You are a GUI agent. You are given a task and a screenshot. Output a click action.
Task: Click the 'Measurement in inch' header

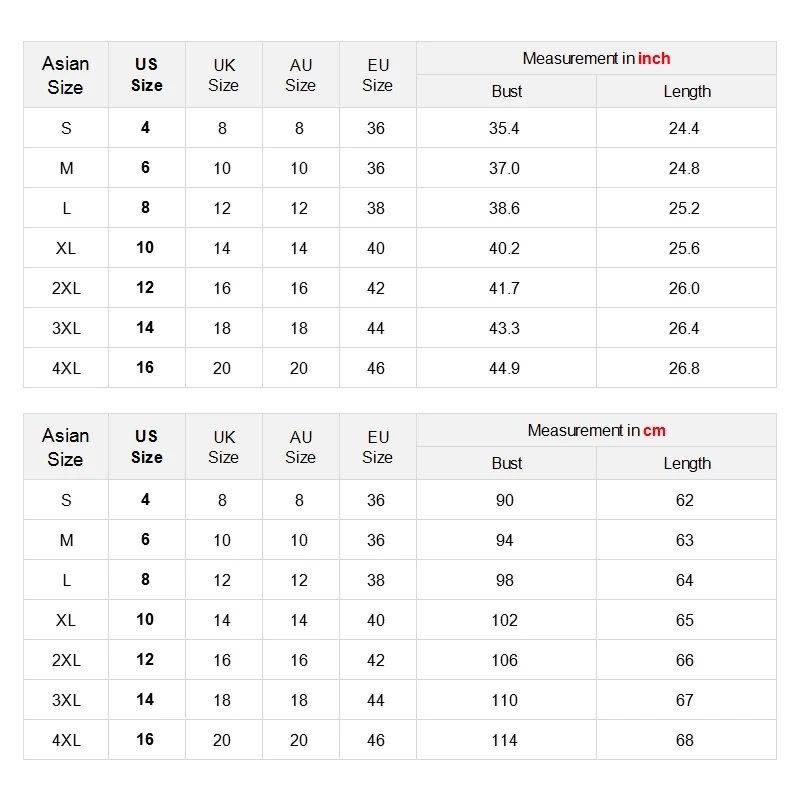pos(596,59)
